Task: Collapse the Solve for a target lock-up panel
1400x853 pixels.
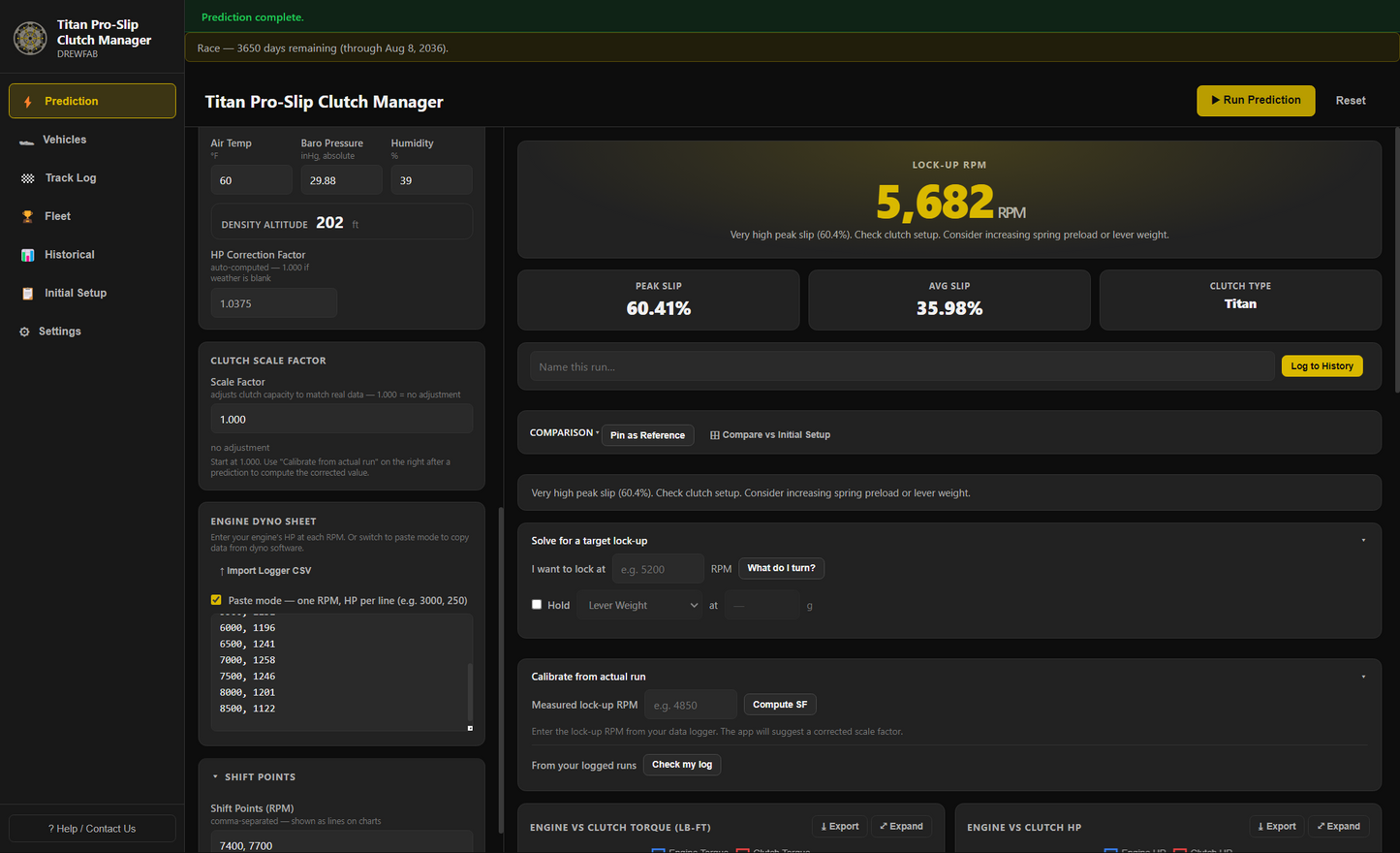Action: click(1363, 541)
